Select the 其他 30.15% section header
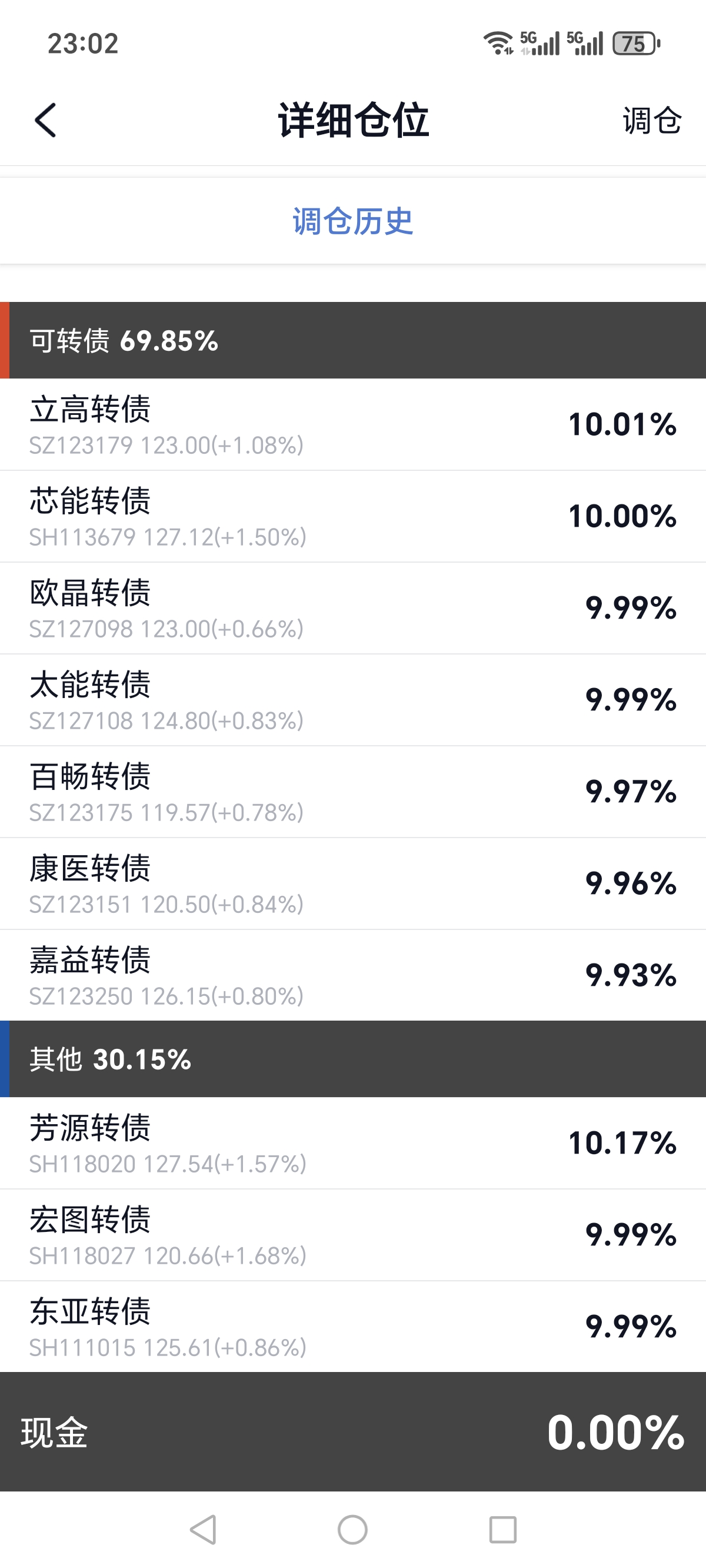 (x=353, y=1059)
